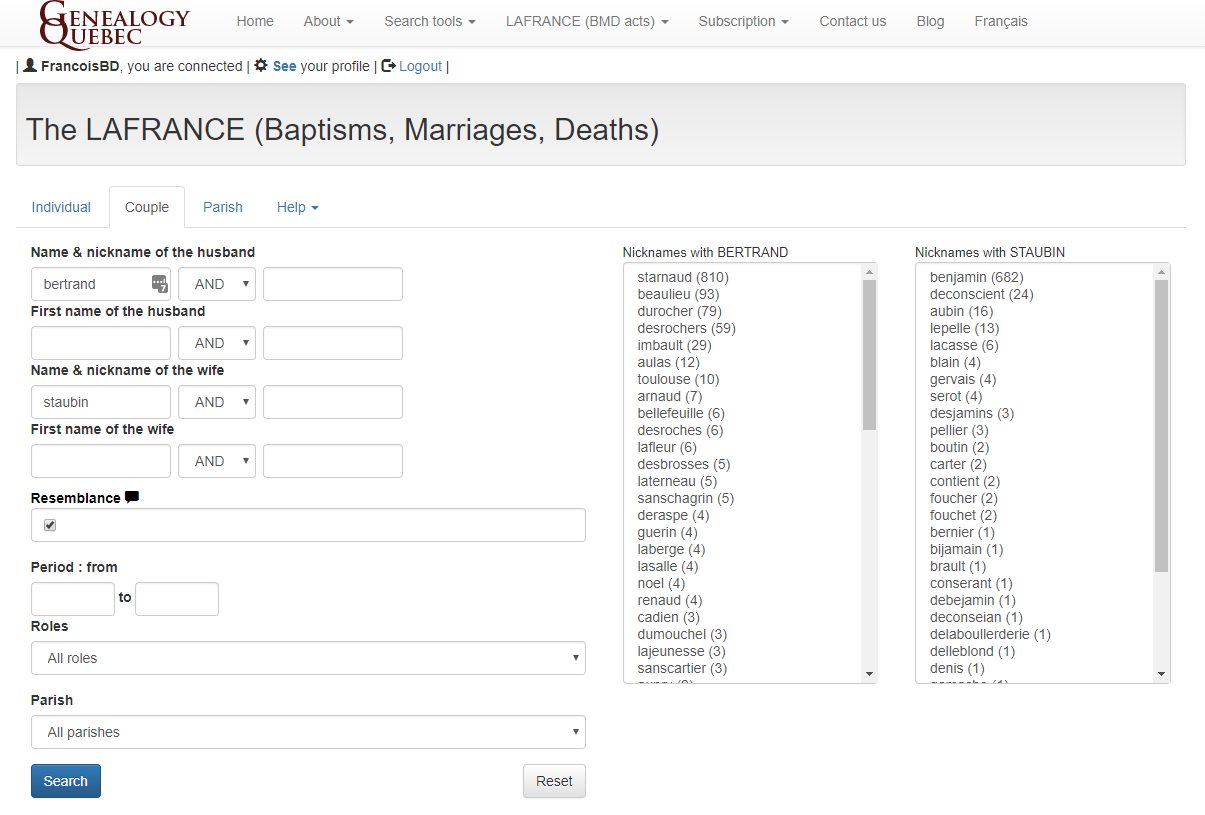Click the Period from year field

(x=73, y=599)
